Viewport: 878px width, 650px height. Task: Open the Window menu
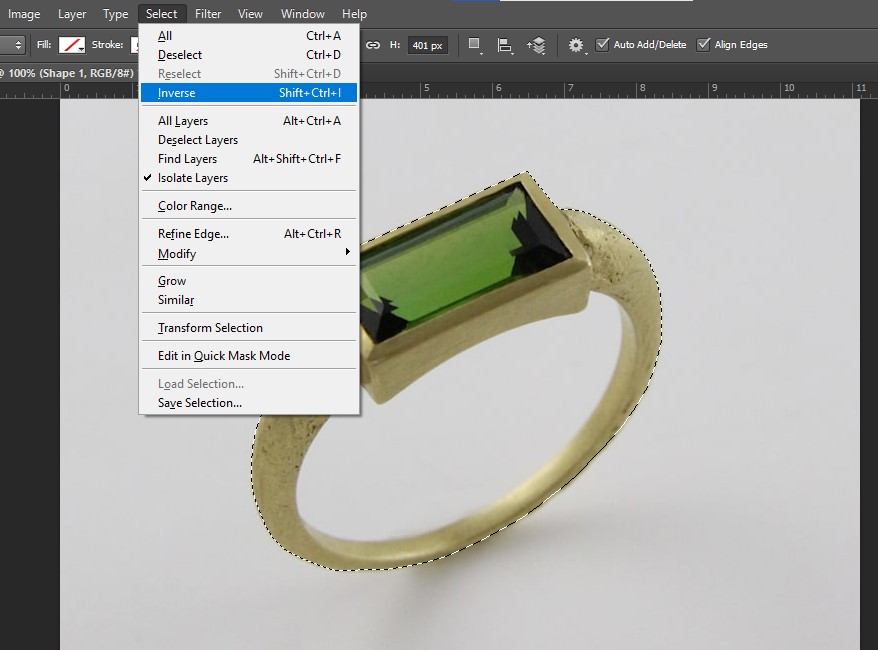[302, 14]
